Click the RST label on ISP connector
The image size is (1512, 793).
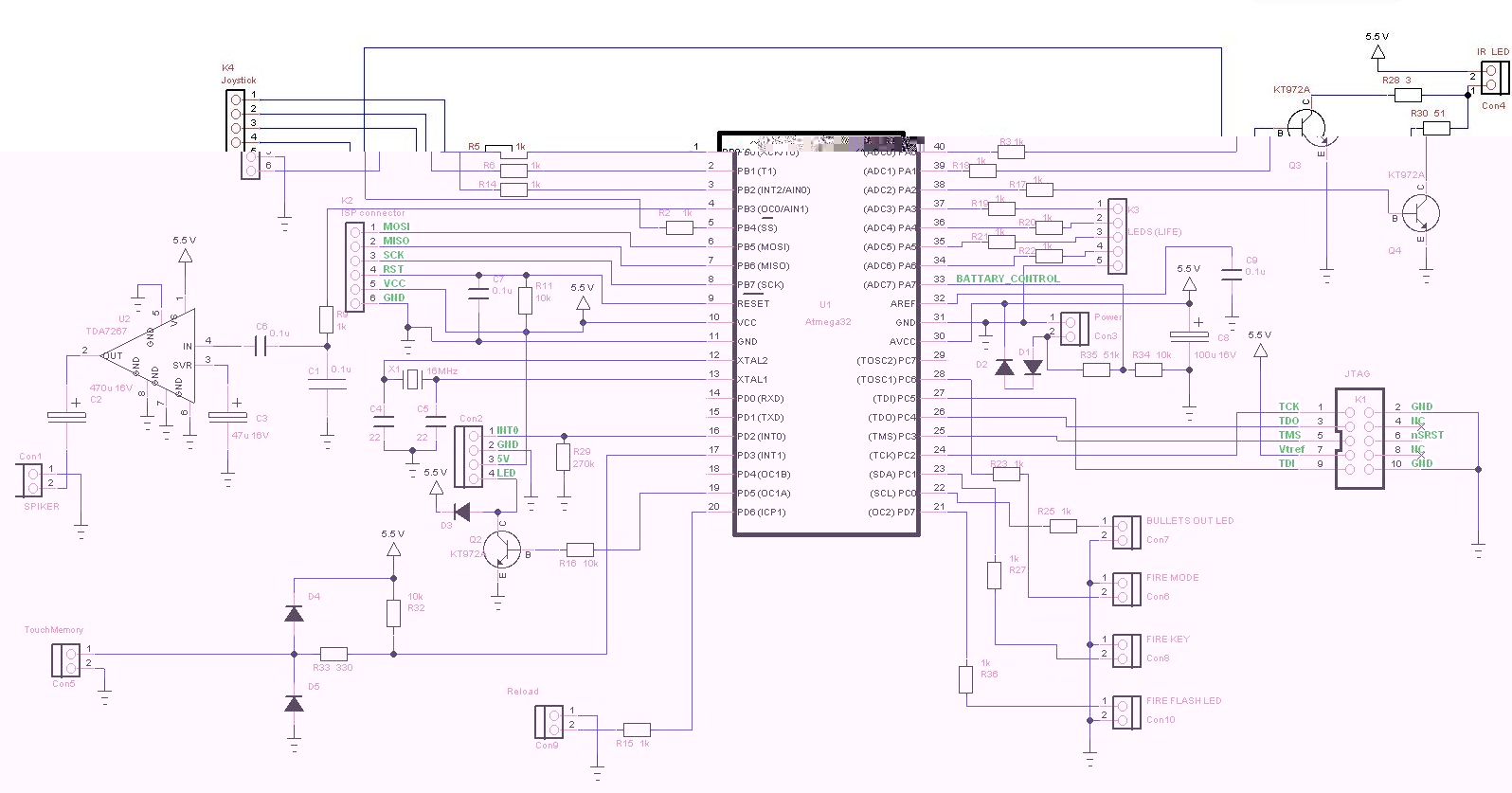tap(393, 270)
